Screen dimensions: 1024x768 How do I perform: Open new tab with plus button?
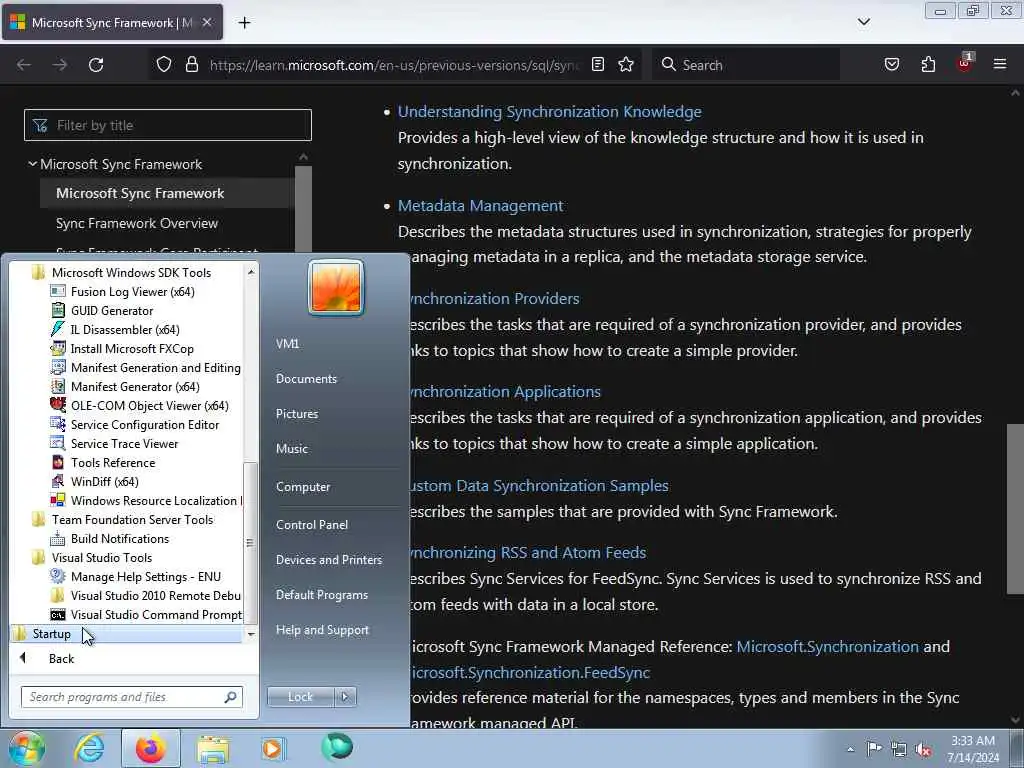244,23
